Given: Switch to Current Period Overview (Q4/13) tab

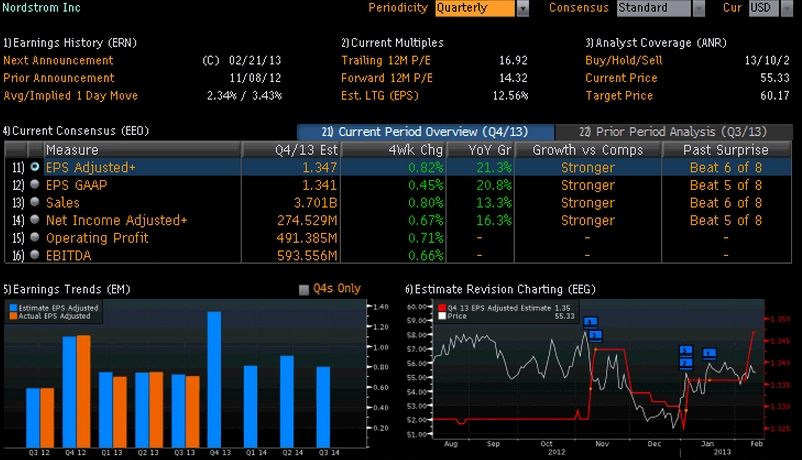Looking at the screenshot, I should (x=425, y=132).
